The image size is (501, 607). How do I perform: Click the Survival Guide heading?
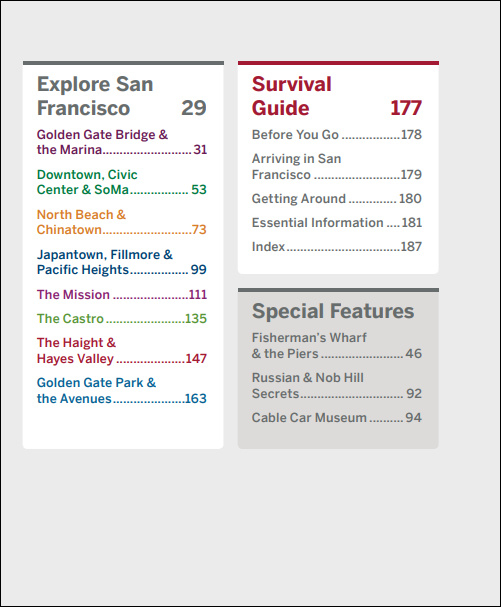(x=292, y=96)
